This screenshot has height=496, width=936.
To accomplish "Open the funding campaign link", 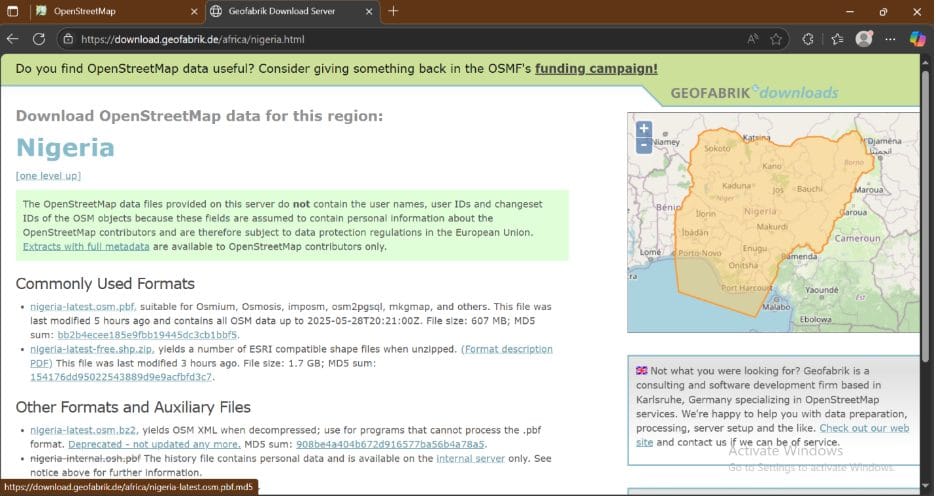I will [x=596, y=69].
